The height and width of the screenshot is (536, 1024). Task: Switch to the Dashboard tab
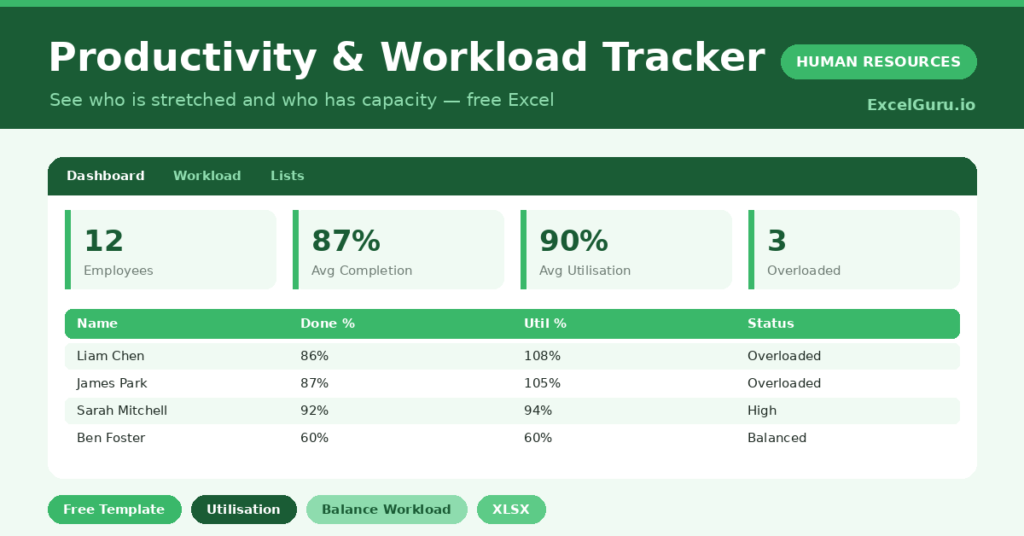coord(105,176)
